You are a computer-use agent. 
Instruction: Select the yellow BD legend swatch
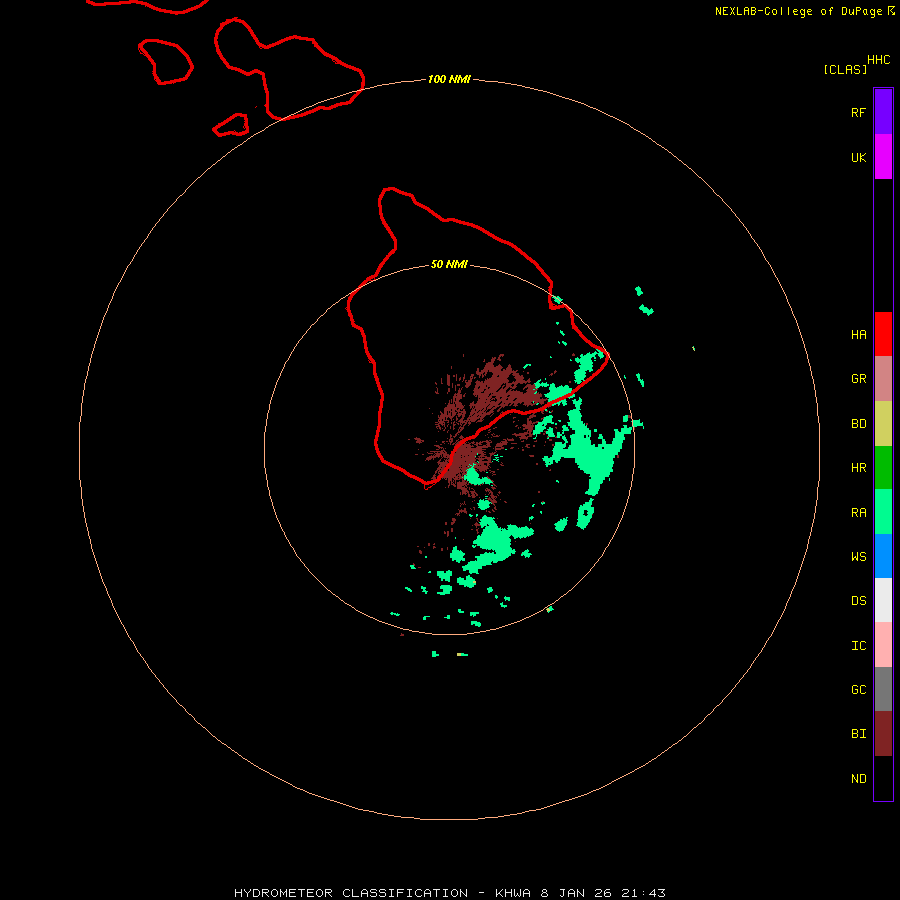tap(883, 424)
